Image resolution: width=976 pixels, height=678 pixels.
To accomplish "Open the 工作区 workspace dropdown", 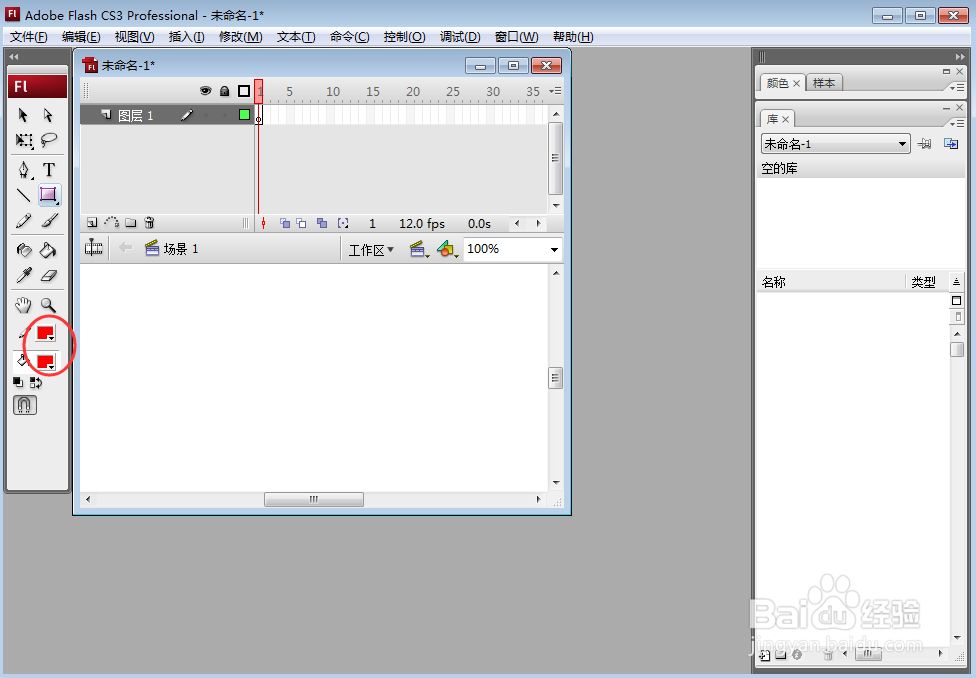I will (371, 250).
